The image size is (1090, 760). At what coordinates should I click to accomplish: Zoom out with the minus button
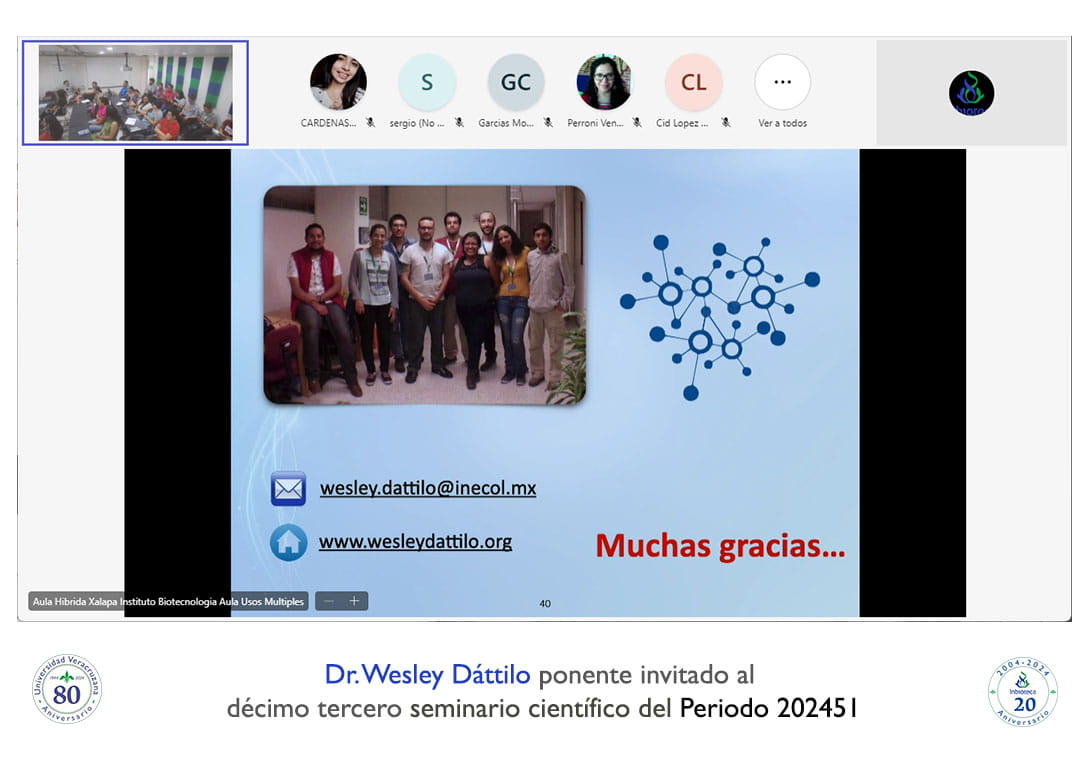pos(329,601)
